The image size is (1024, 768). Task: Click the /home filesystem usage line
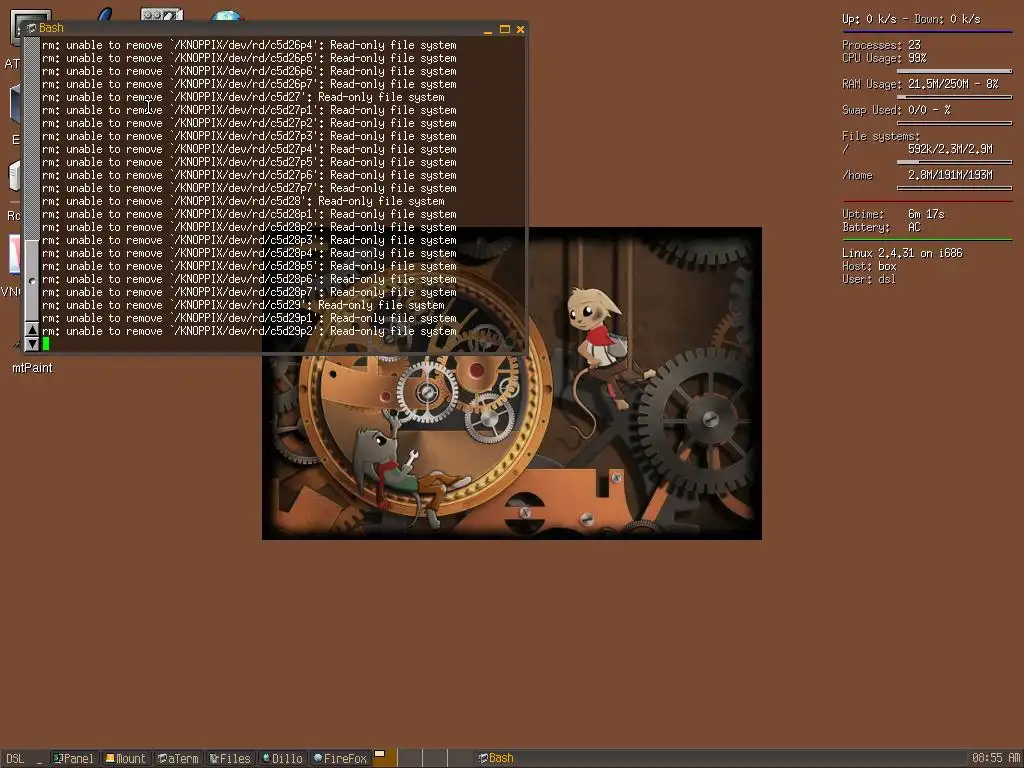917,175
